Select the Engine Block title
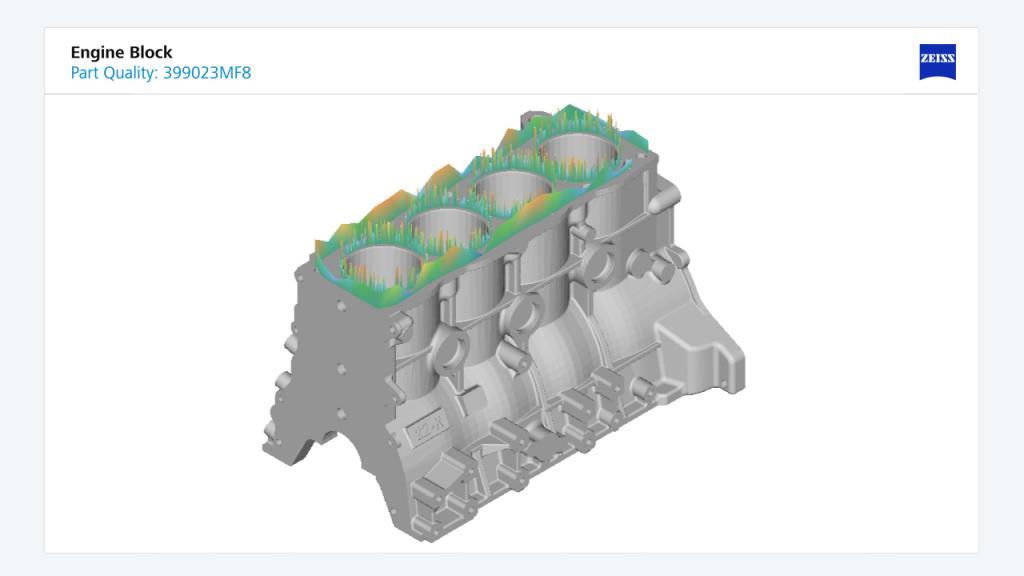The height and width of the screenshot is (576, 1024). pyautogui.click(x=120, y=51)
